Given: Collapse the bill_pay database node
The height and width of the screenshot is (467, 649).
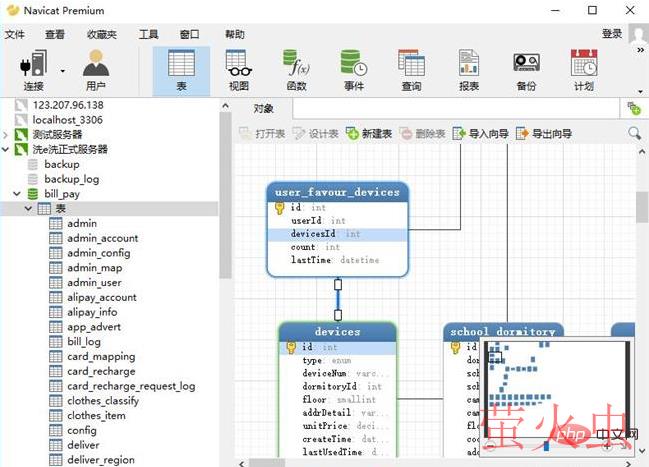Looking at the screenshot, I should [x=18, y=194].
